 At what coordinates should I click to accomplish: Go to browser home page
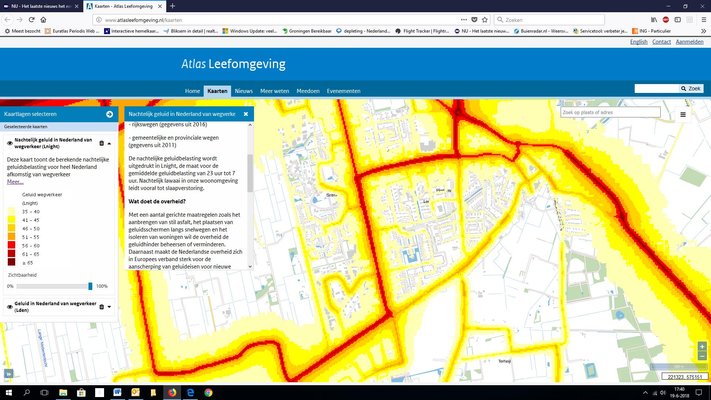44,20
